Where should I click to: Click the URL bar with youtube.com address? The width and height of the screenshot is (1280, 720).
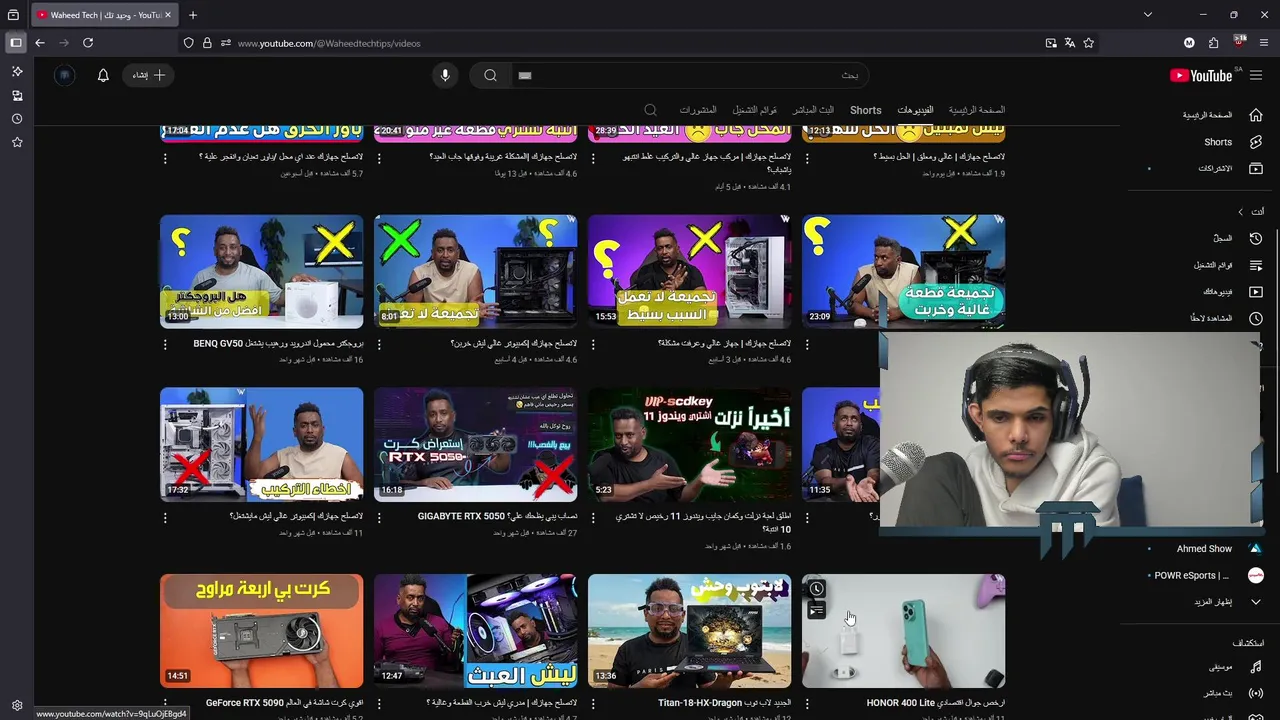pos(640,43)
